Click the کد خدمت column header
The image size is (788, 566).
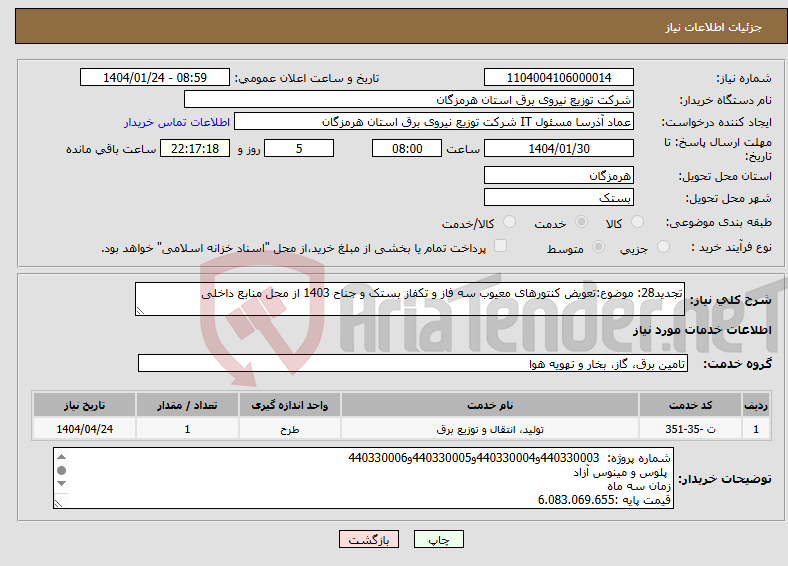(x=691, y=405)
